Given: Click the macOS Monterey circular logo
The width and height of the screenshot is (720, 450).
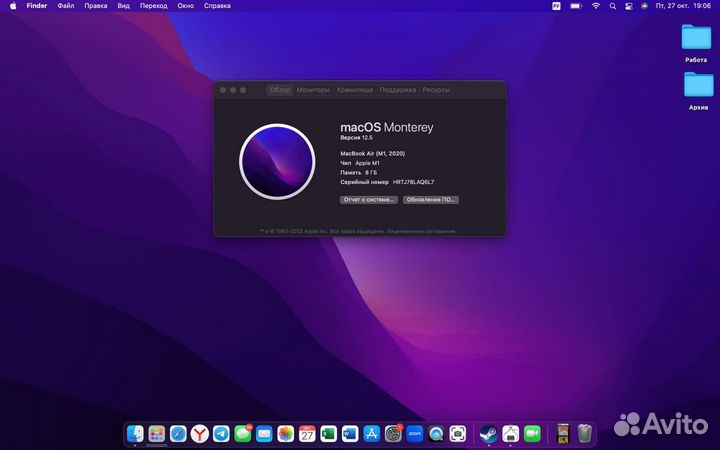Looking at the screenshot, I should [x=277, y=162].
